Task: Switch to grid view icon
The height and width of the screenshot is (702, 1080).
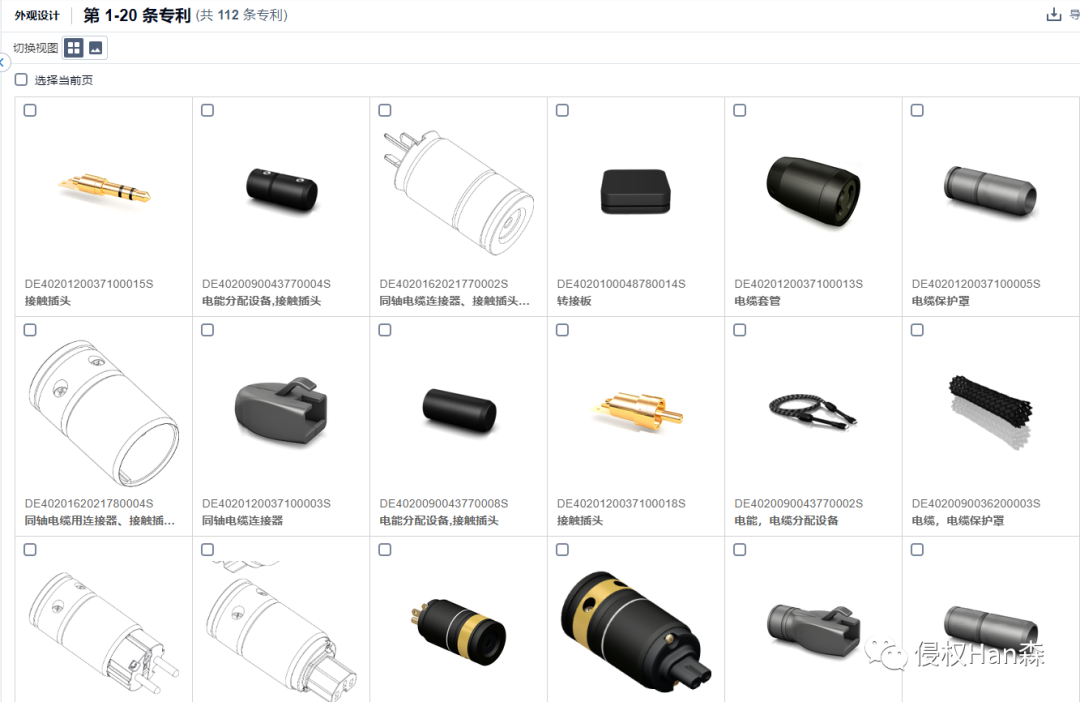Action: point(74,48)
